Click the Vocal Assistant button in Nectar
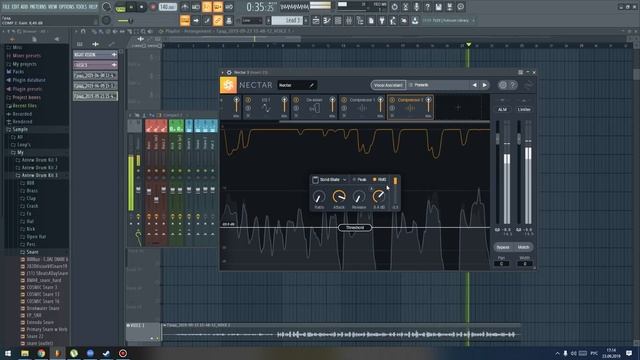 tap(388, 85)
